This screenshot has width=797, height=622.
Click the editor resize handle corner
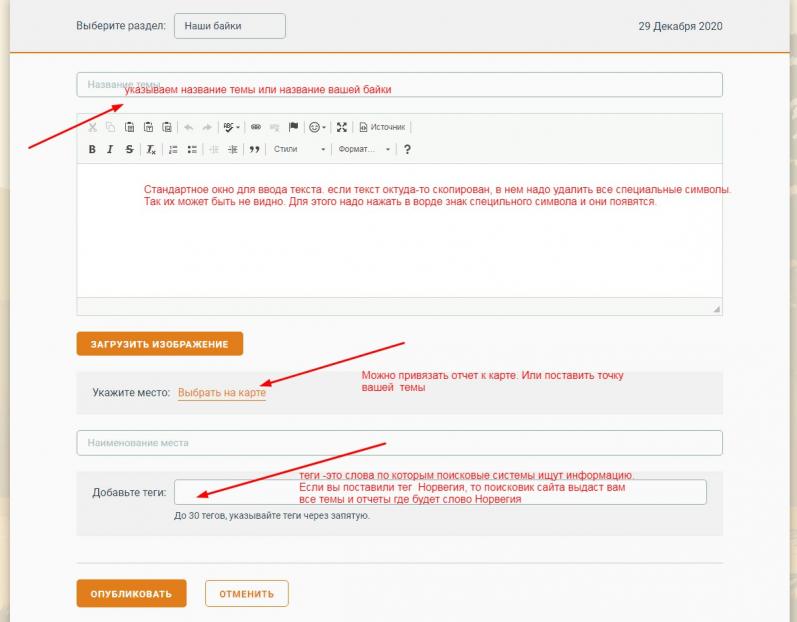[x=717, y=309]
